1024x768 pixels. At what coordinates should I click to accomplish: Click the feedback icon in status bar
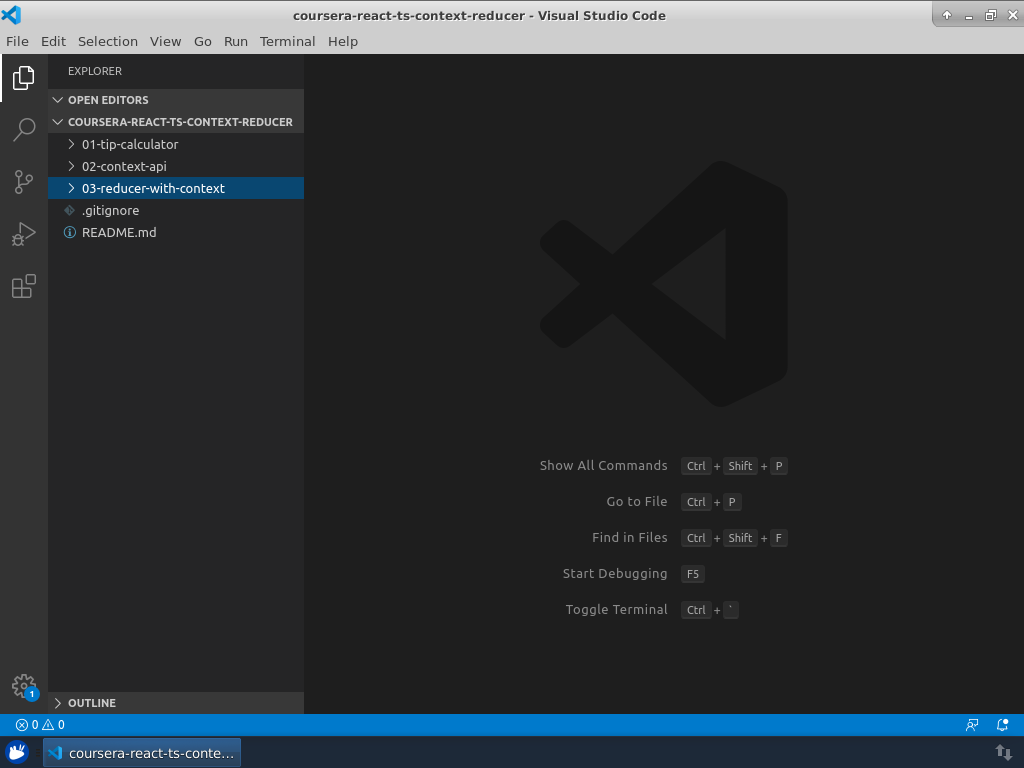coord(972,724)
